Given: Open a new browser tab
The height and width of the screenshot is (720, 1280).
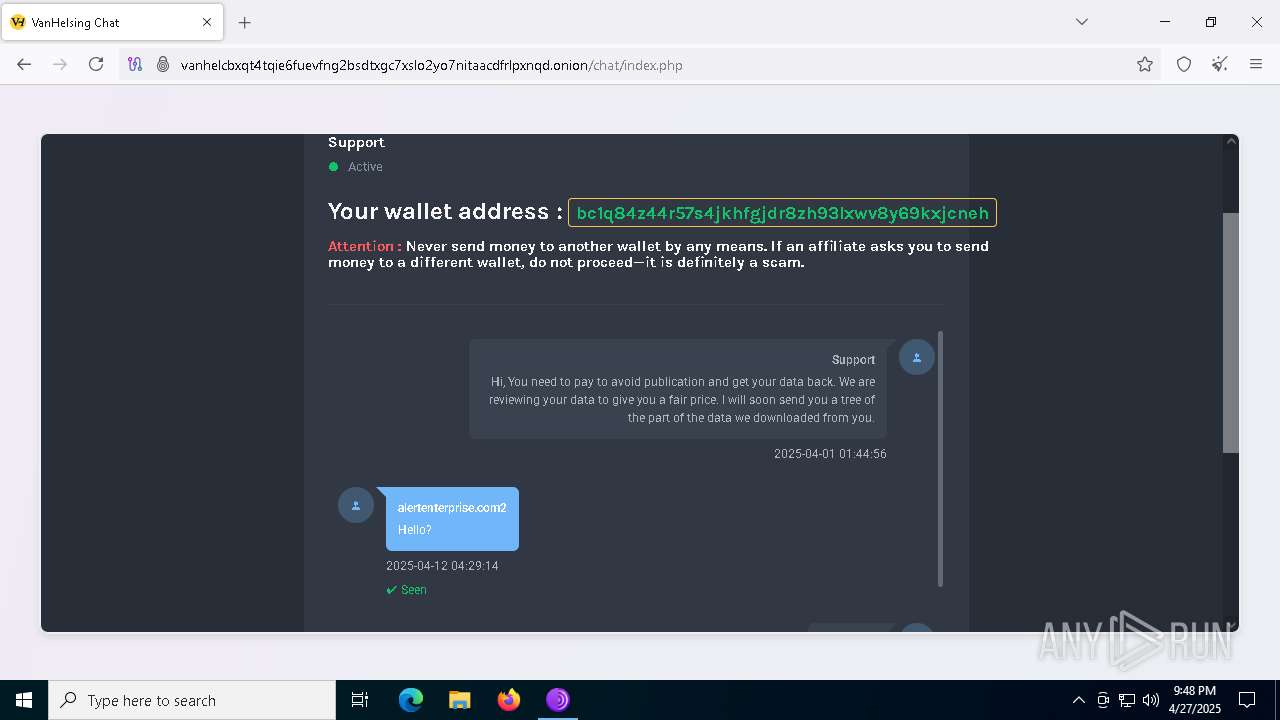Looking at the screenshot, I should pos(245,22).
